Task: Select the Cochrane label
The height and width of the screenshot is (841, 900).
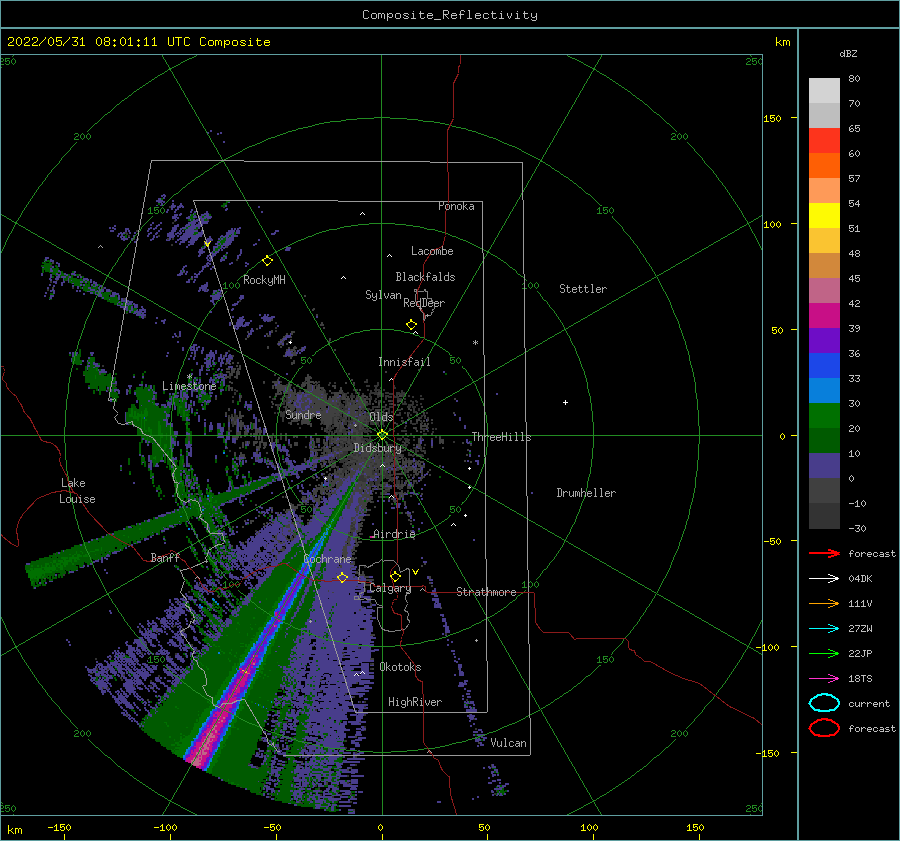Action: [327, 559]
